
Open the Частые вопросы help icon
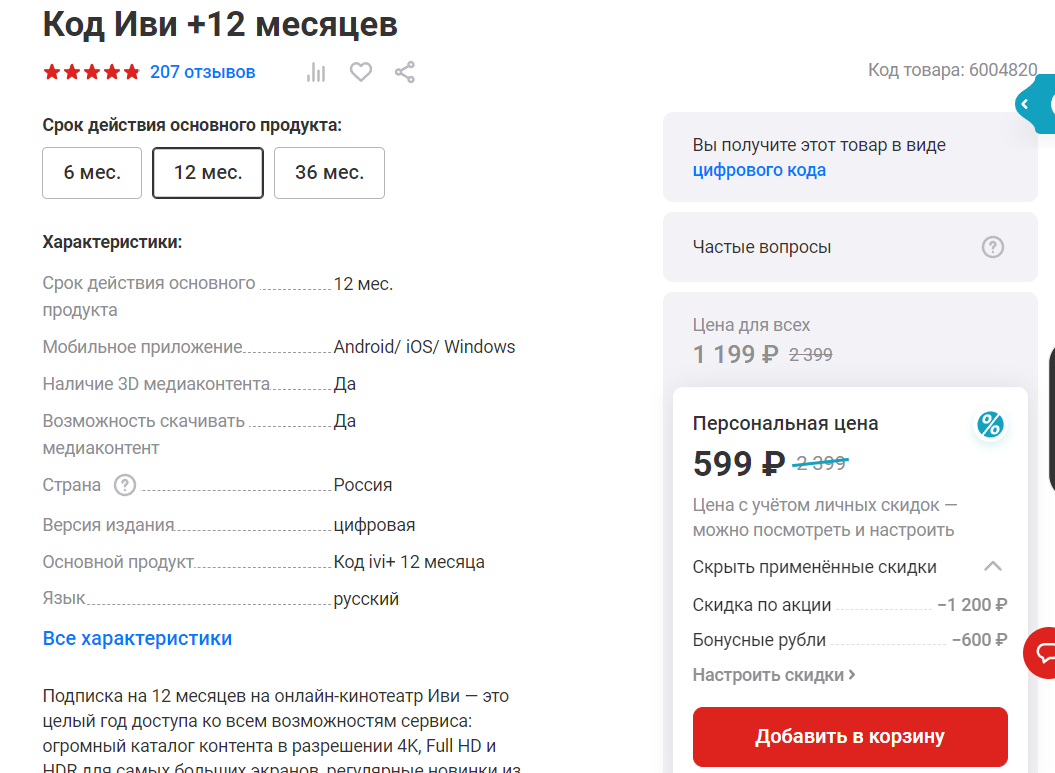pos(992,247)
